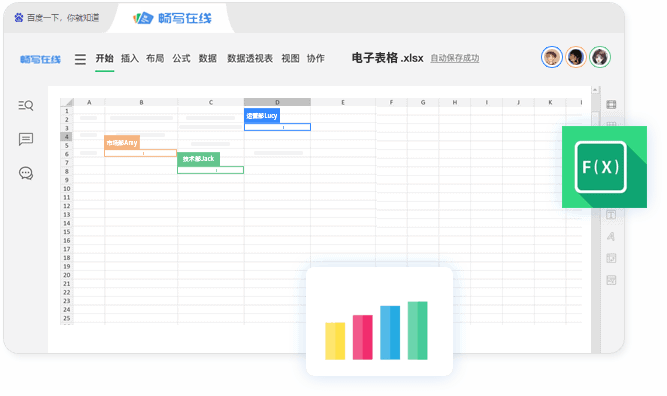Click the 自动保存成功 link
Image resolution: width=667 pixels, height=396 pixels.
pos(455,58)
